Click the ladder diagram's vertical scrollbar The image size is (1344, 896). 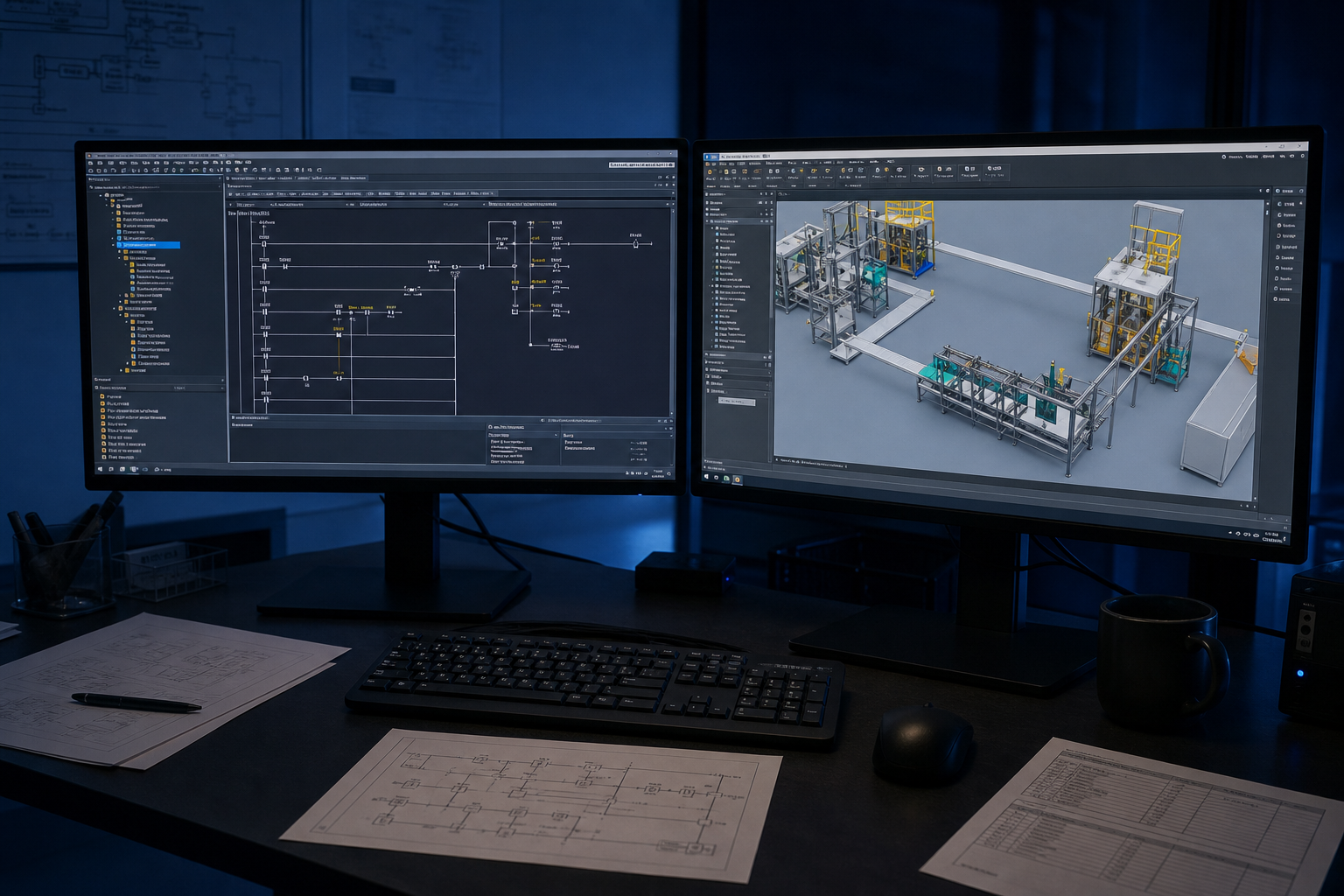pos(671,311)
